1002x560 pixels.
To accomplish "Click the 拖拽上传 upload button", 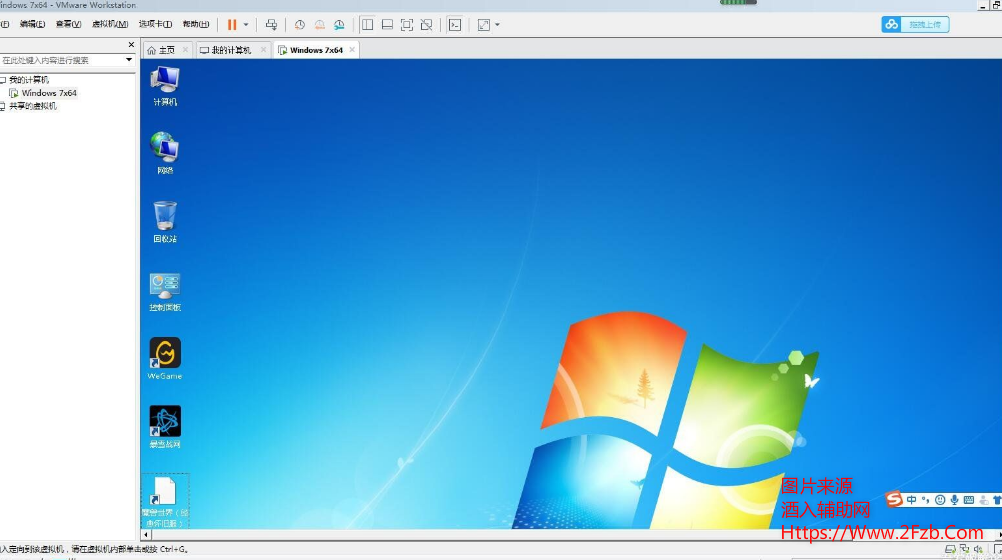I will (x=915, y=24).
